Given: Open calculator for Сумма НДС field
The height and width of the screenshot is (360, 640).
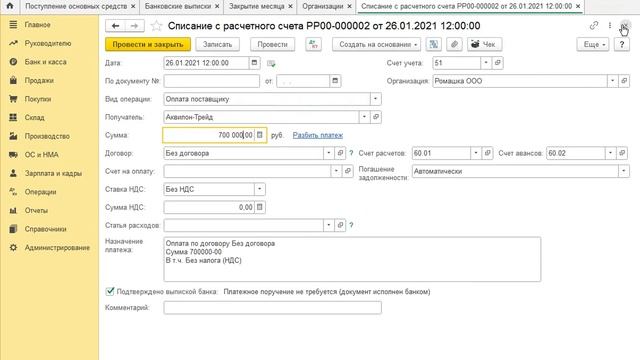Looking at the screenshot, I should click(x=260, y=207).
